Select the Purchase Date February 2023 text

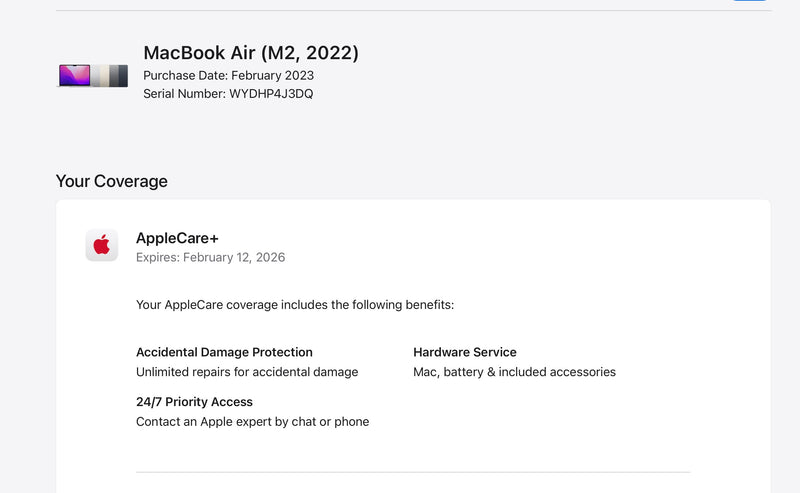(x=228, y=76)
